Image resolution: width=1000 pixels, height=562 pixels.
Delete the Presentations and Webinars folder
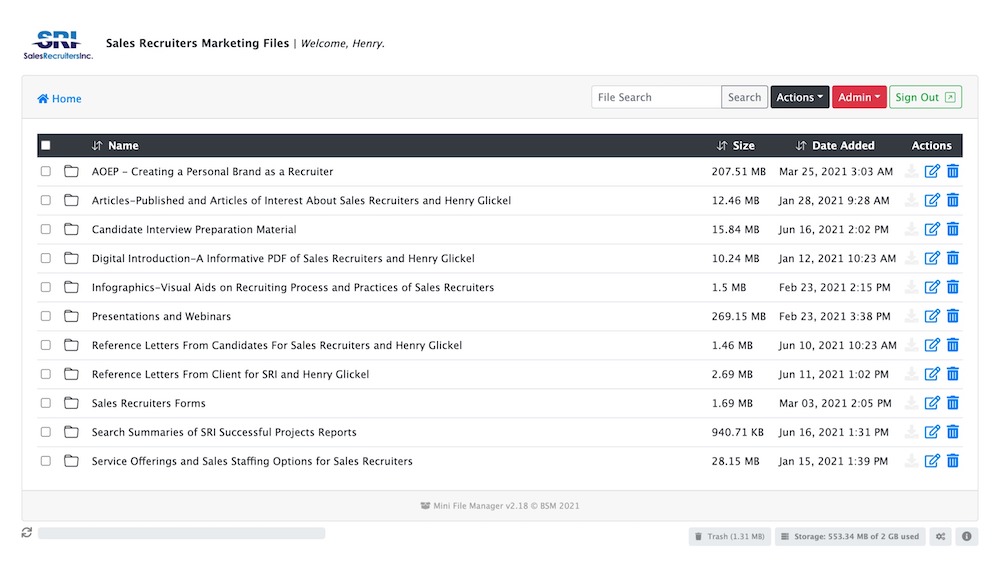click(953, 316)
